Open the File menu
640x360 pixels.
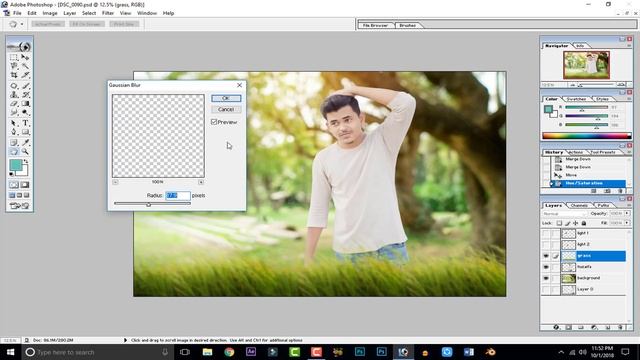click(17, 13)
